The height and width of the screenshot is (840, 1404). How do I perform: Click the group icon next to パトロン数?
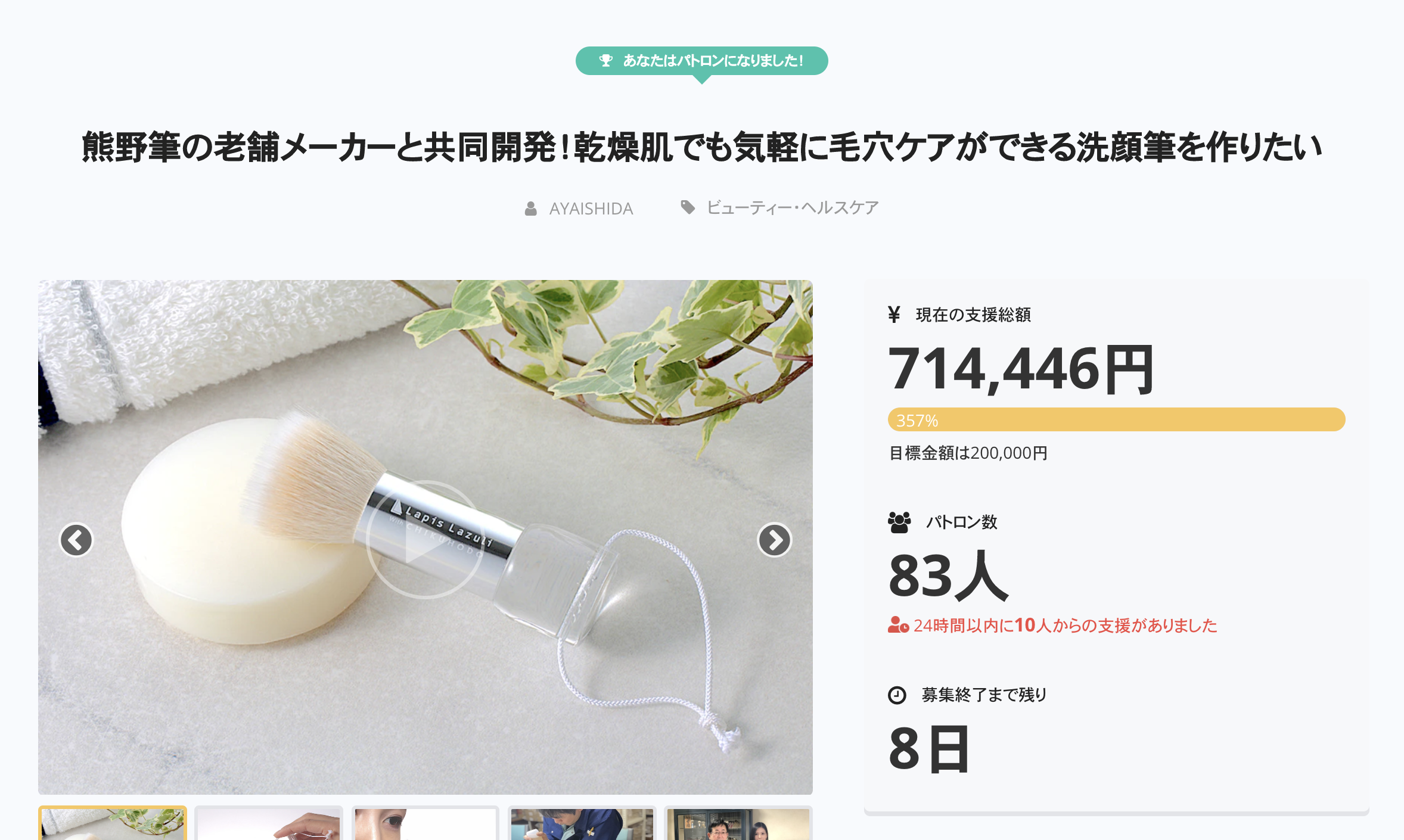click(899, 522)
